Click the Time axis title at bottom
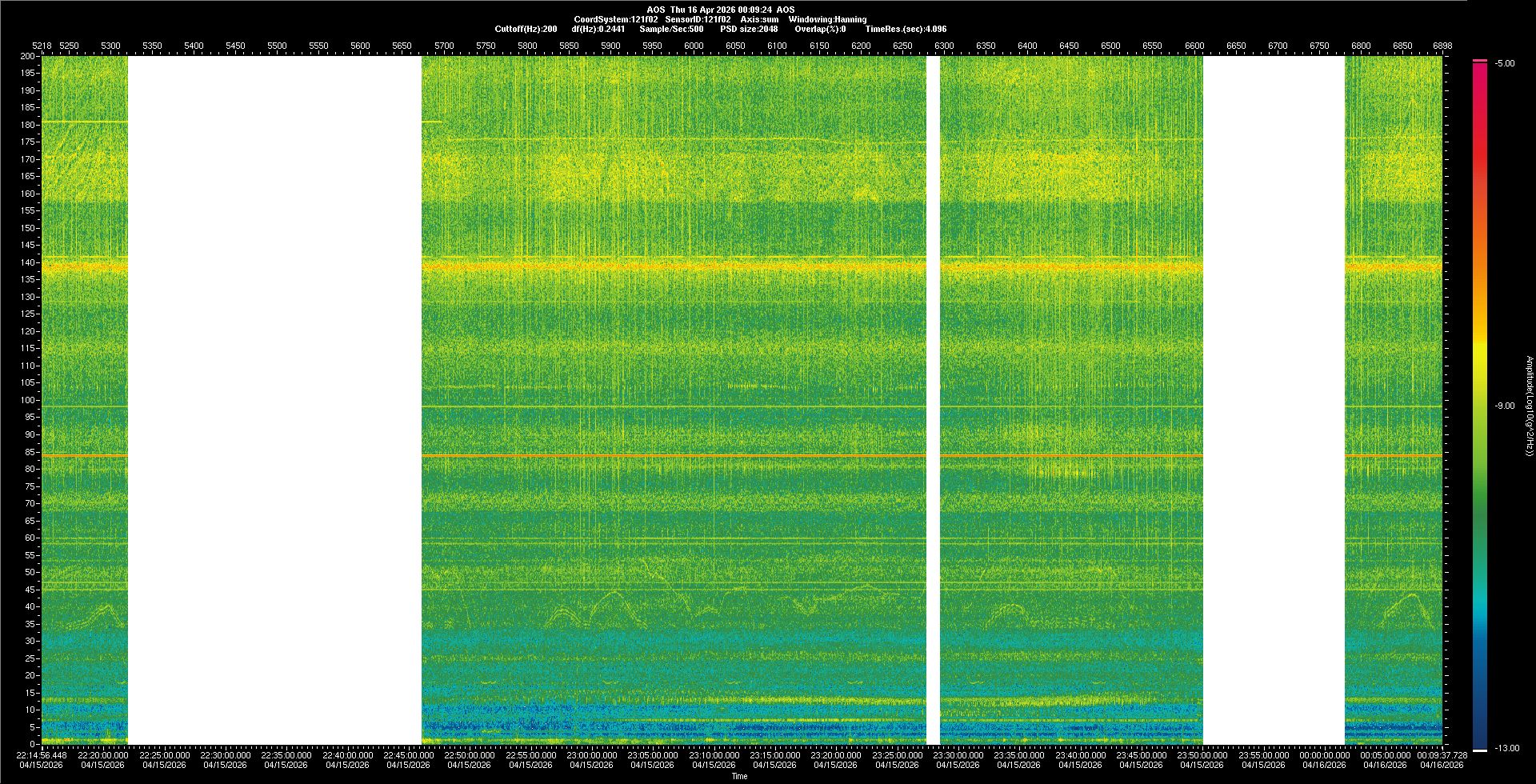The height and width of the screenshot is (784, 1536). coord(739,776)
